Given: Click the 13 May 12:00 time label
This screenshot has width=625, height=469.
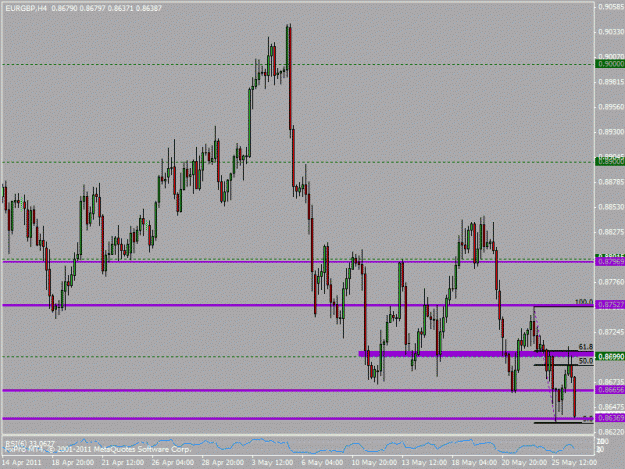Looking at the screenshot, I should pos(424,463).
